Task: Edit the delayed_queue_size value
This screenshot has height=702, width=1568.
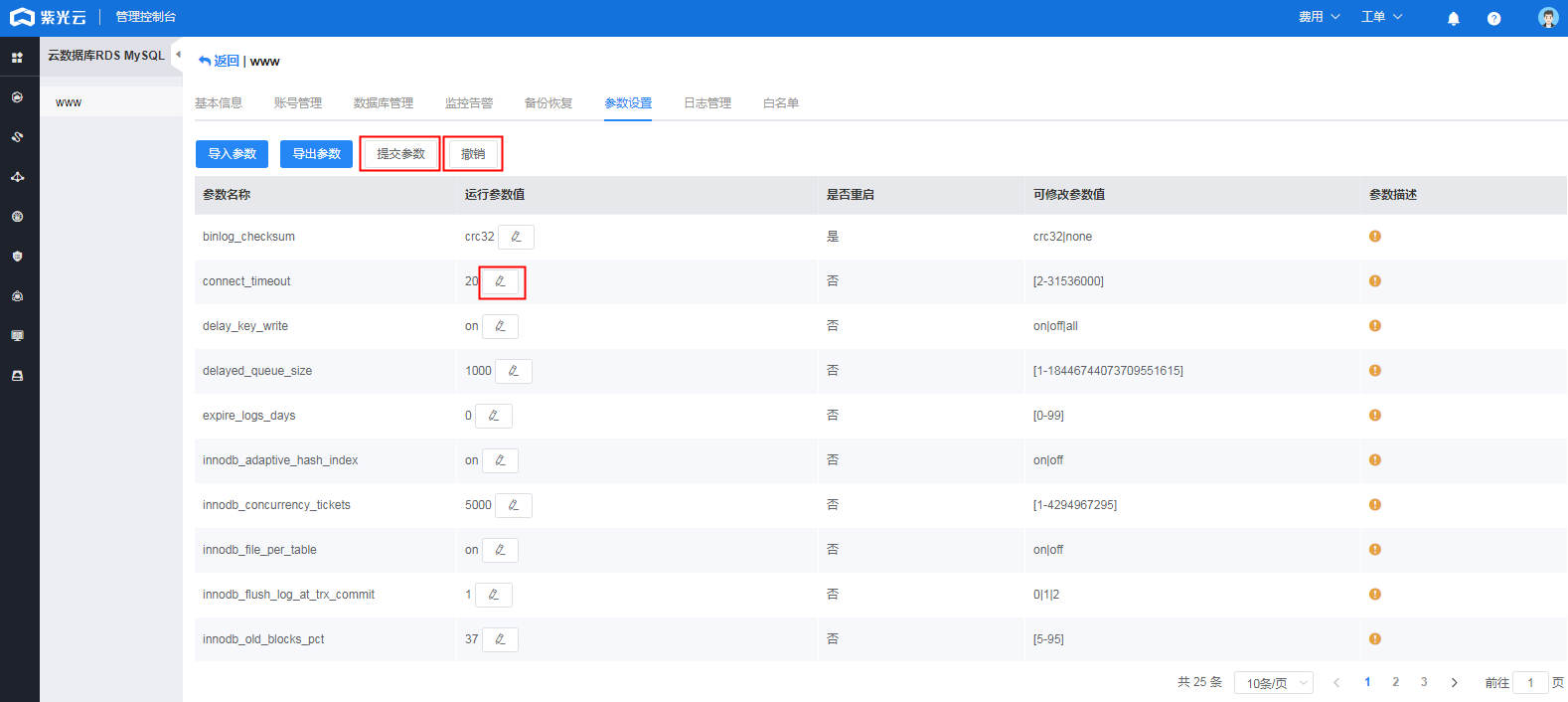Action: point(513,371)
